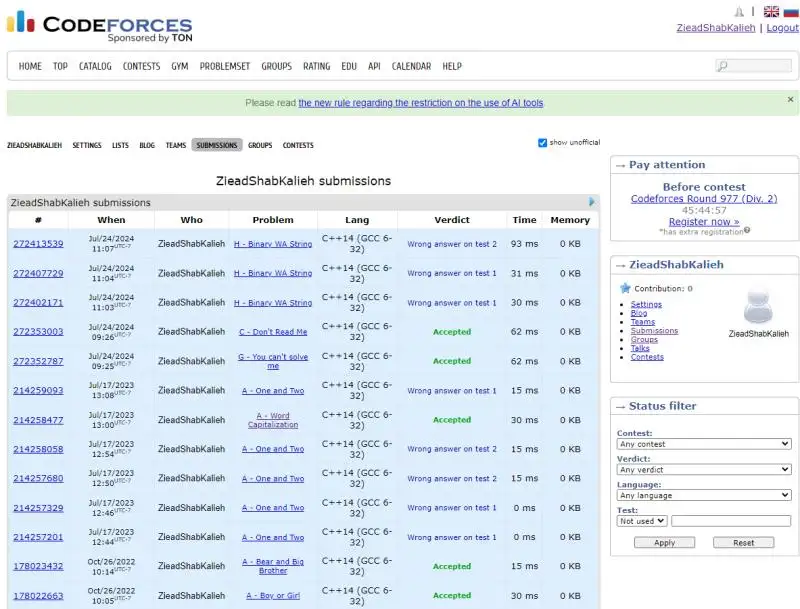Click the Codeforces logo

[100, 22]
